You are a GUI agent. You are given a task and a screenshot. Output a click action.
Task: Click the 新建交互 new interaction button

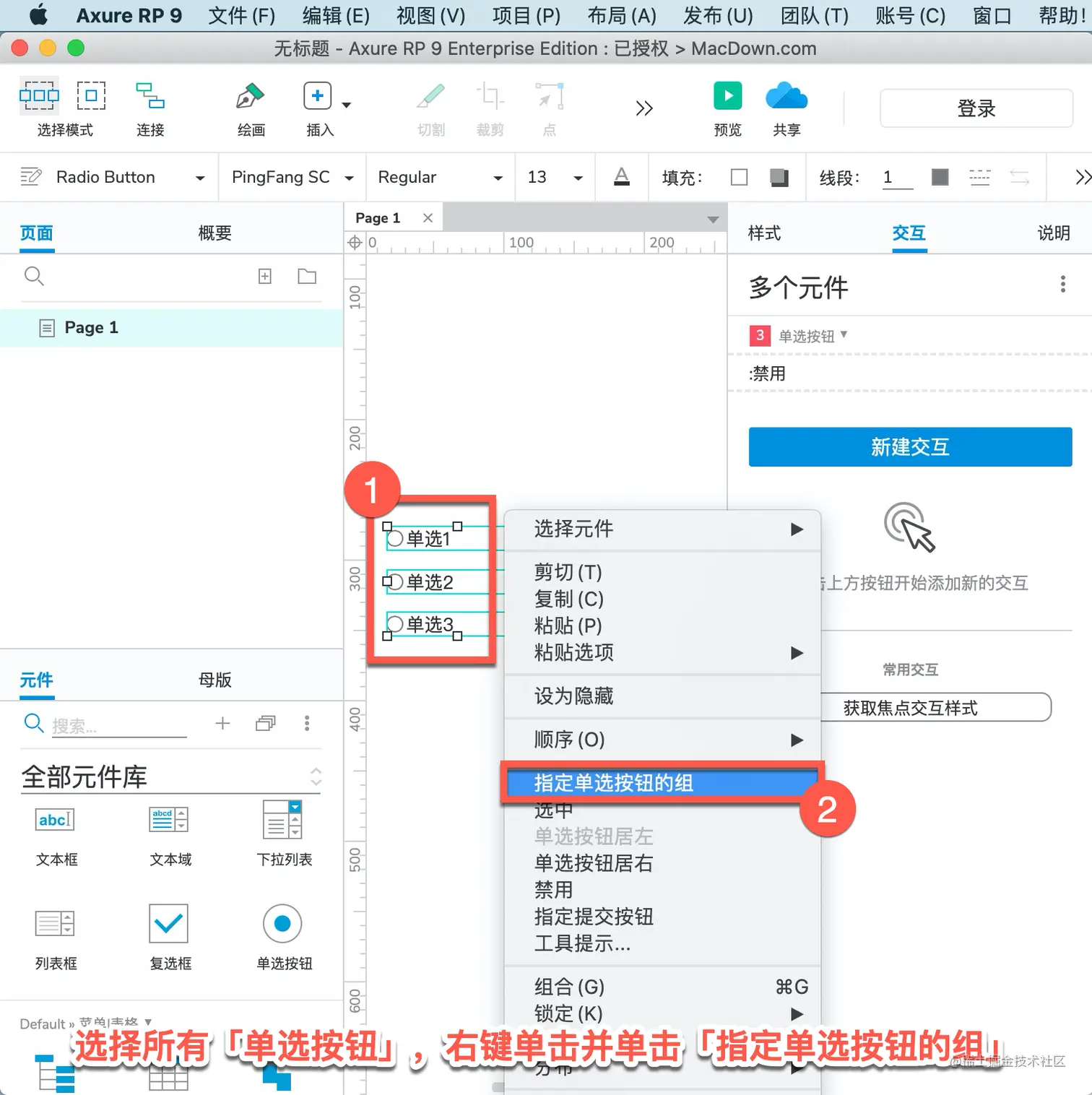tap(910, 447)
